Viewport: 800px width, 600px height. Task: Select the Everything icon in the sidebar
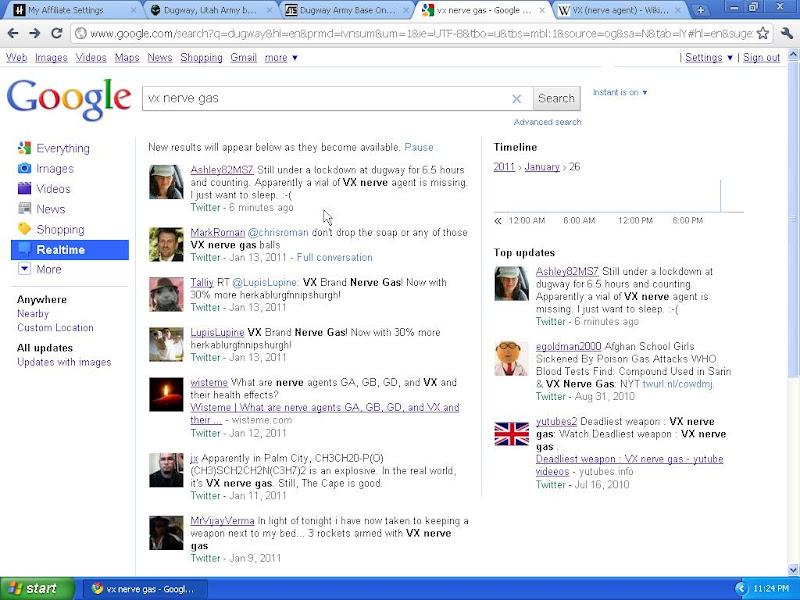[x=24, y=148]
